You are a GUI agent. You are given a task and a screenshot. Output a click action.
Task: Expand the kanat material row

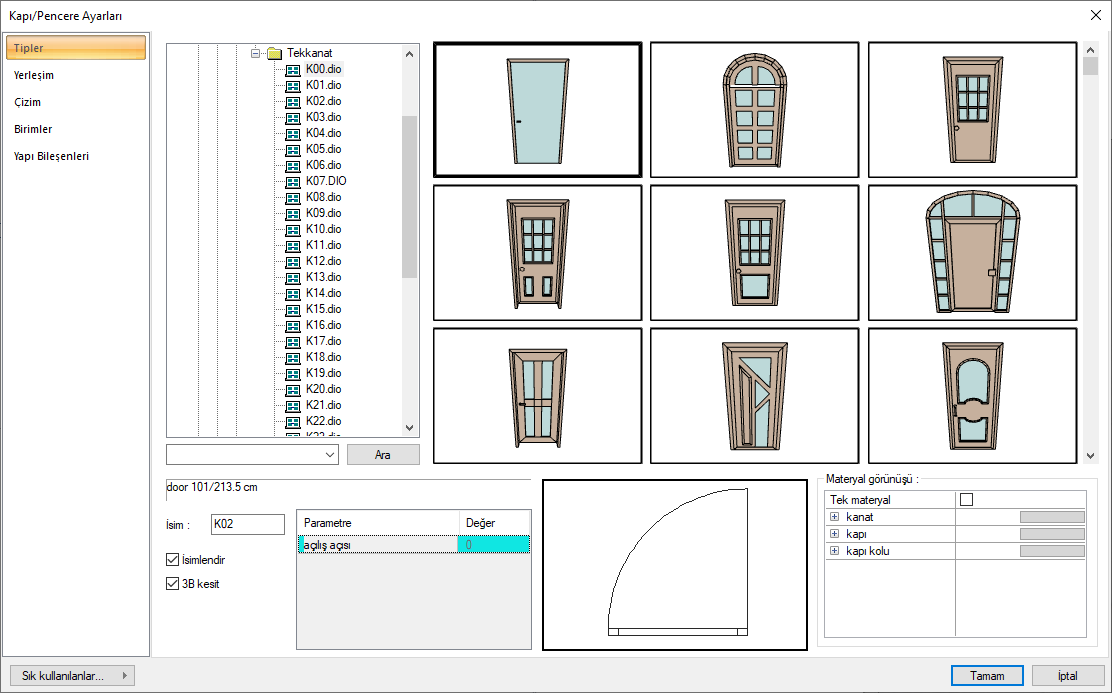tap(834, 517)
